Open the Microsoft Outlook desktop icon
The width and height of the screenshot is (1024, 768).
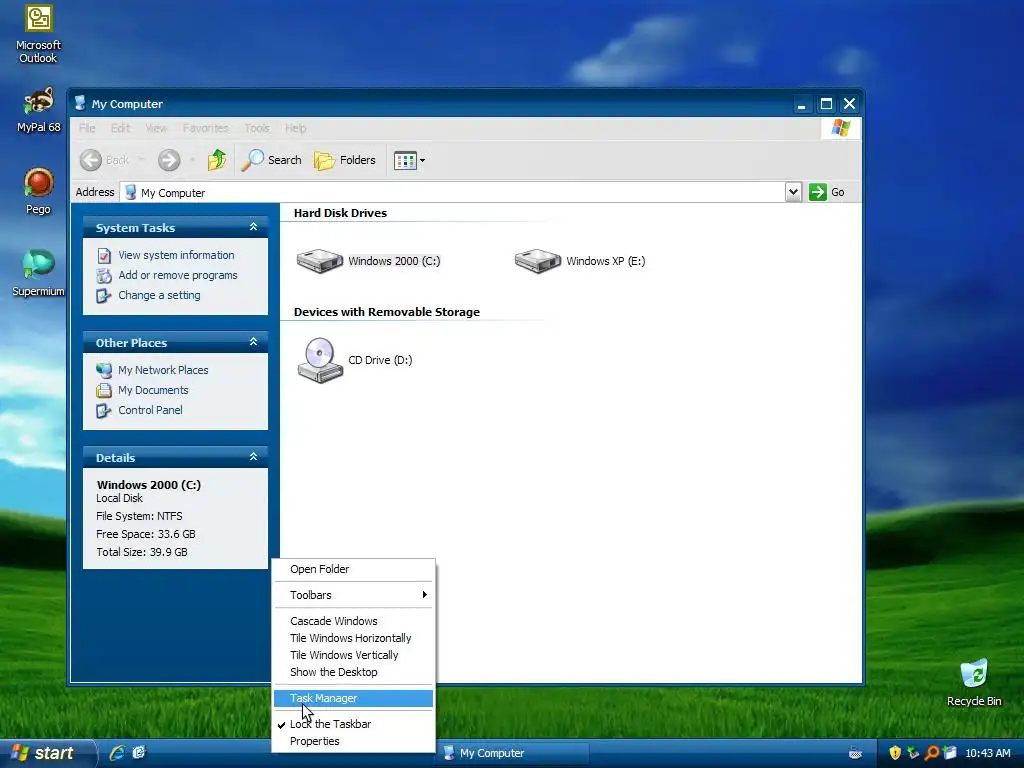coord(39,35)
